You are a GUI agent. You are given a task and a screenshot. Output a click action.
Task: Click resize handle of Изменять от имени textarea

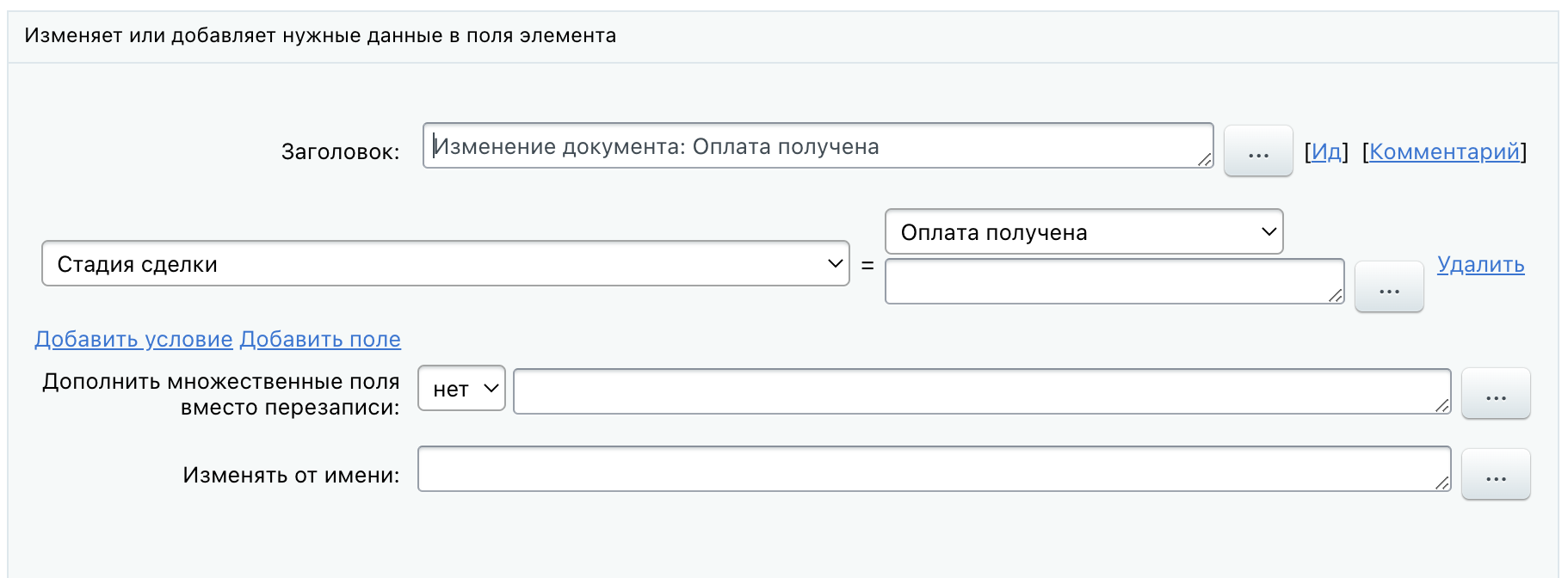coord(1442,483)
